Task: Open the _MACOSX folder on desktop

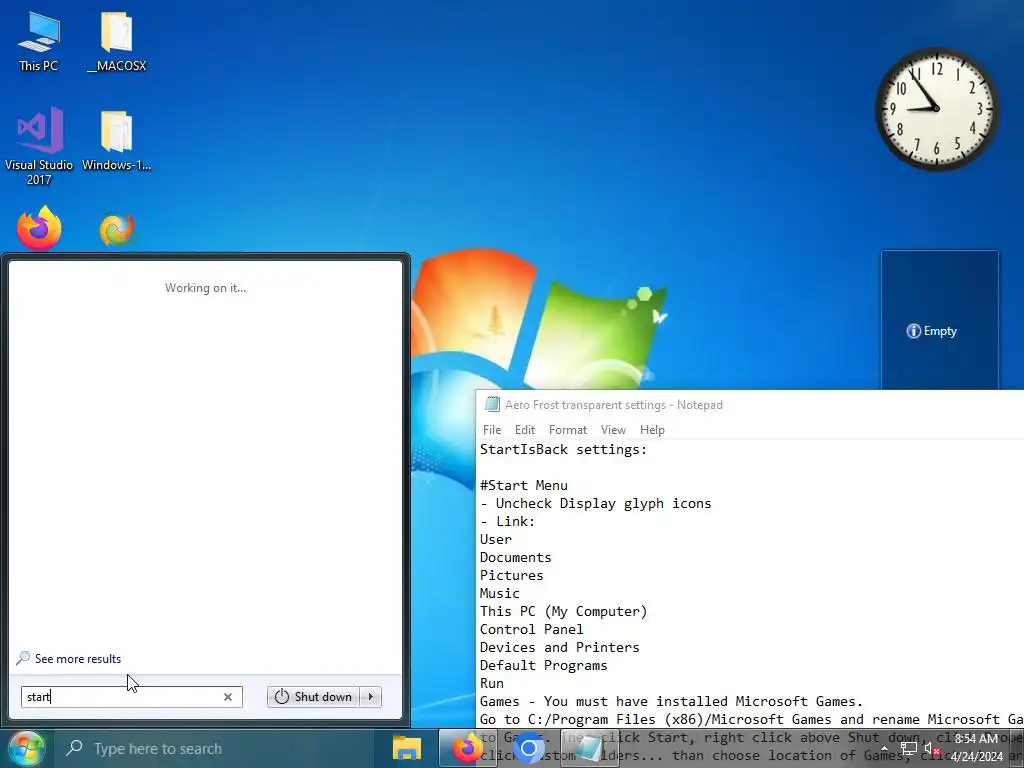Action: (116, 40)
